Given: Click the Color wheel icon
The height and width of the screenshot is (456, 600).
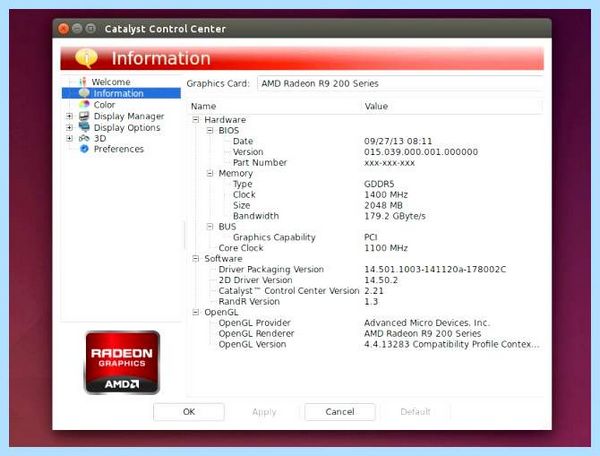Looking at the screenshot, I should (x=84, y=104).
